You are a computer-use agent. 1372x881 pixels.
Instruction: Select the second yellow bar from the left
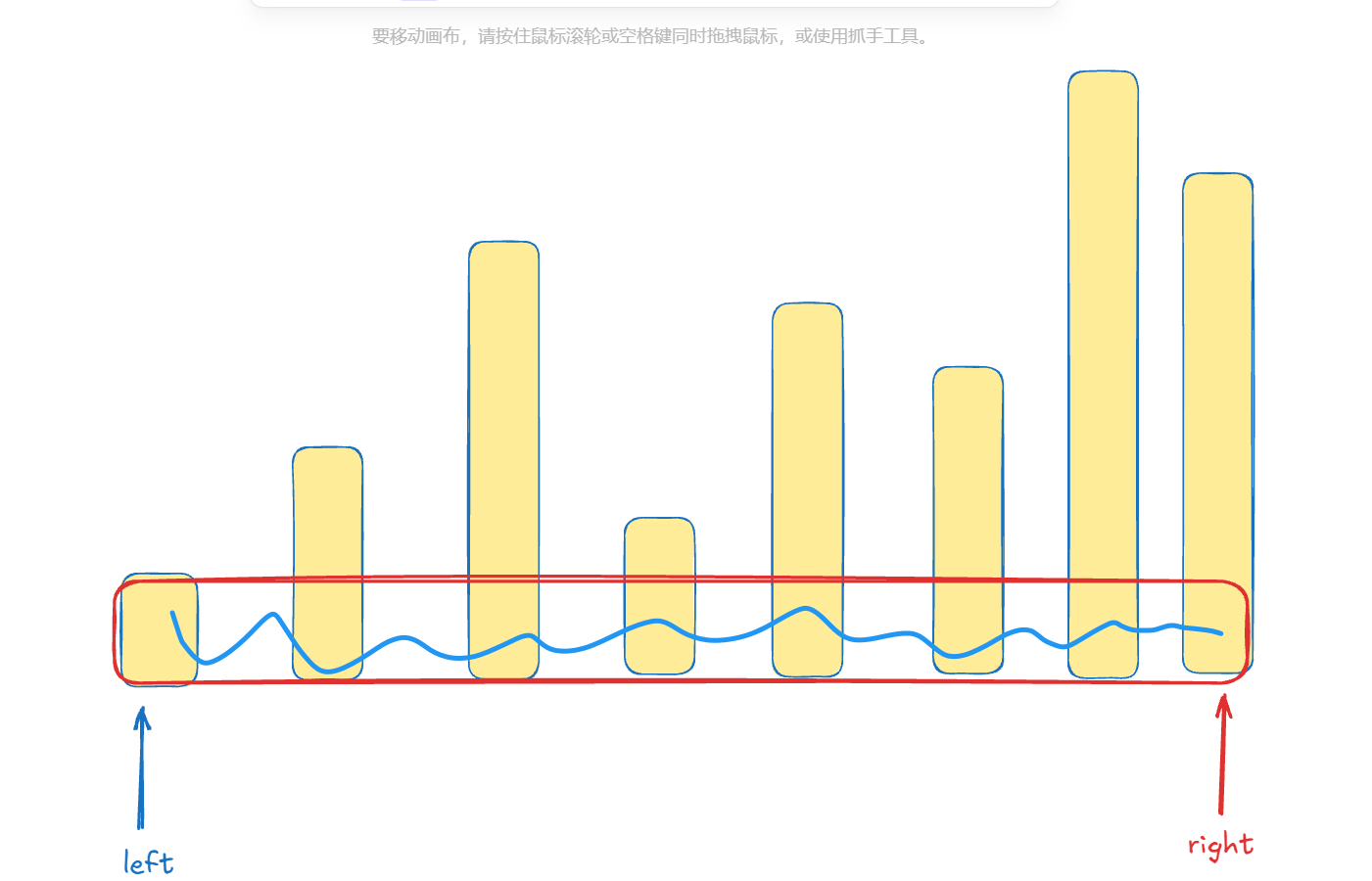[x=328, y=563]
